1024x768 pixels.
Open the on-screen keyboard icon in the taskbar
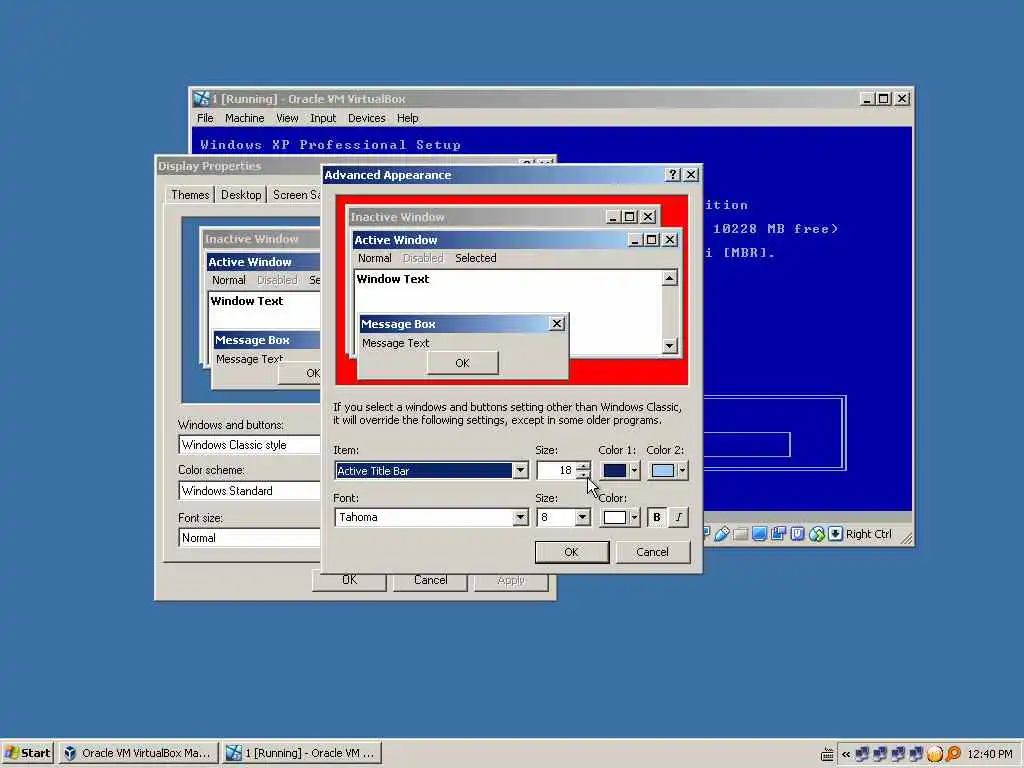tap(827, 754)
